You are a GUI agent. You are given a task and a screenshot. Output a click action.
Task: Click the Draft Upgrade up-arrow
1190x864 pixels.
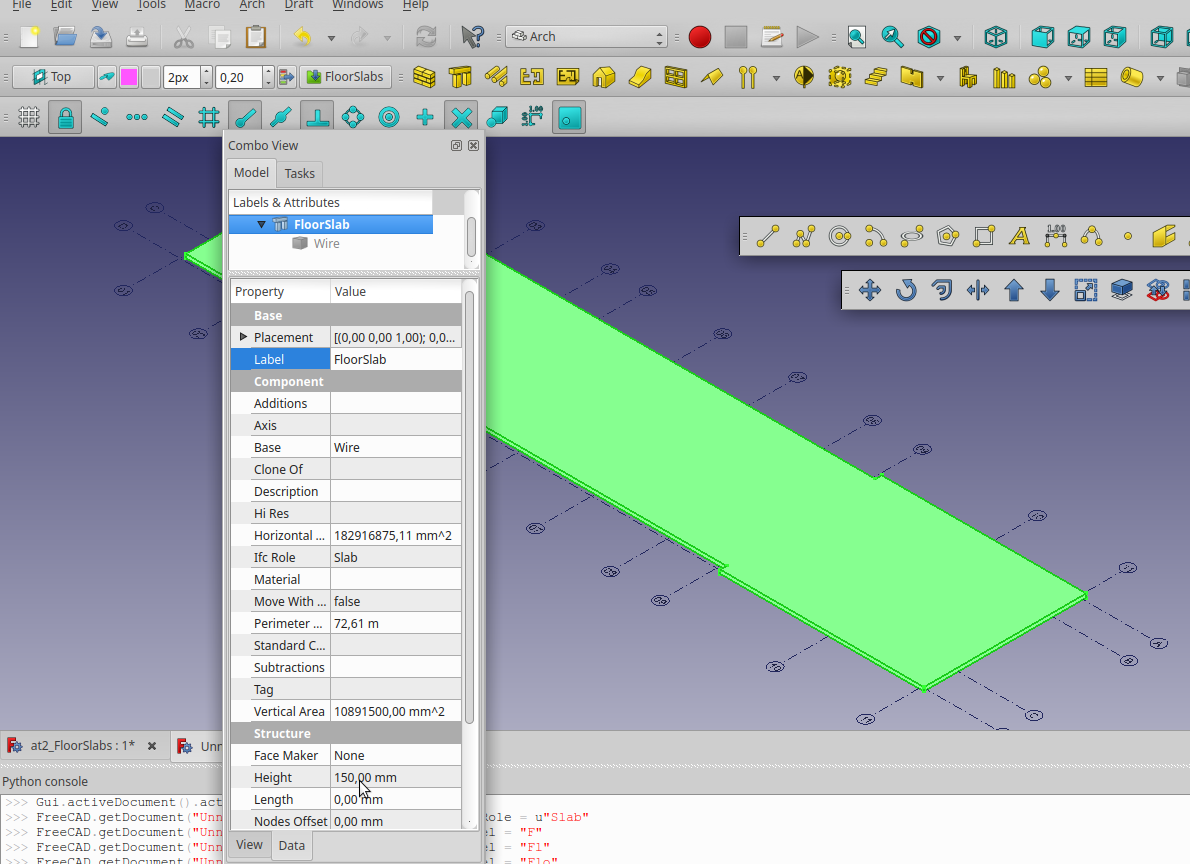1014,290
